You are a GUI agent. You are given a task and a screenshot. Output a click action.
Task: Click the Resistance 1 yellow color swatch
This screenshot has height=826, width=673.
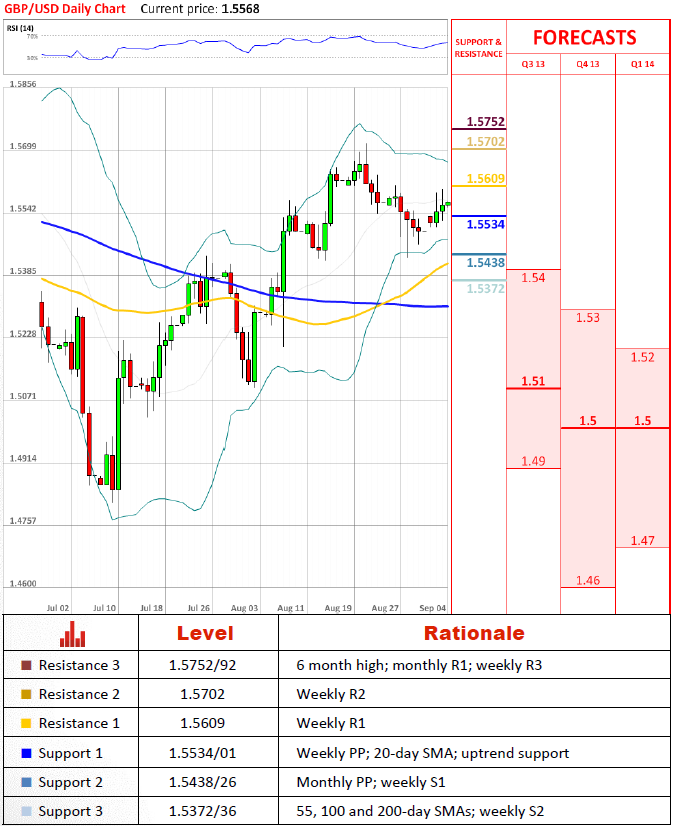pyautogui.click(x=26, y=723)
